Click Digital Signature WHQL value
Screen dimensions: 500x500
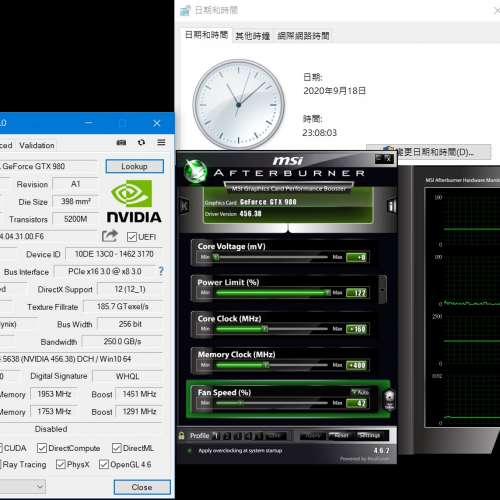pos(127,376)
